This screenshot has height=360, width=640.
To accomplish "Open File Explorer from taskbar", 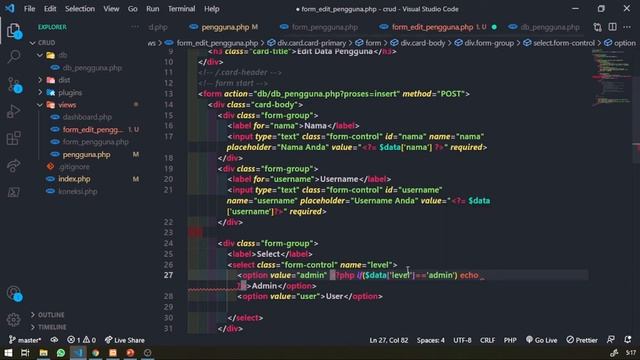I will 43,353.
